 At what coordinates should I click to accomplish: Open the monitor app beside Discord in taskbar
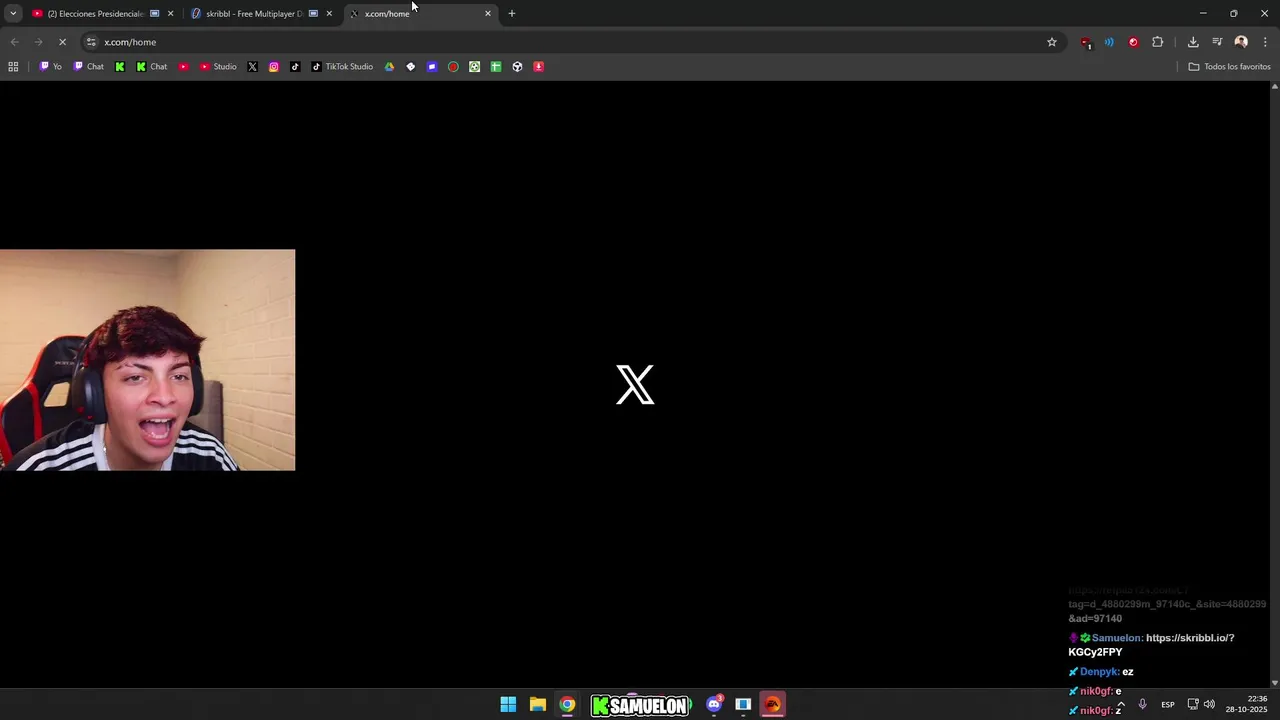coord(743,705)
